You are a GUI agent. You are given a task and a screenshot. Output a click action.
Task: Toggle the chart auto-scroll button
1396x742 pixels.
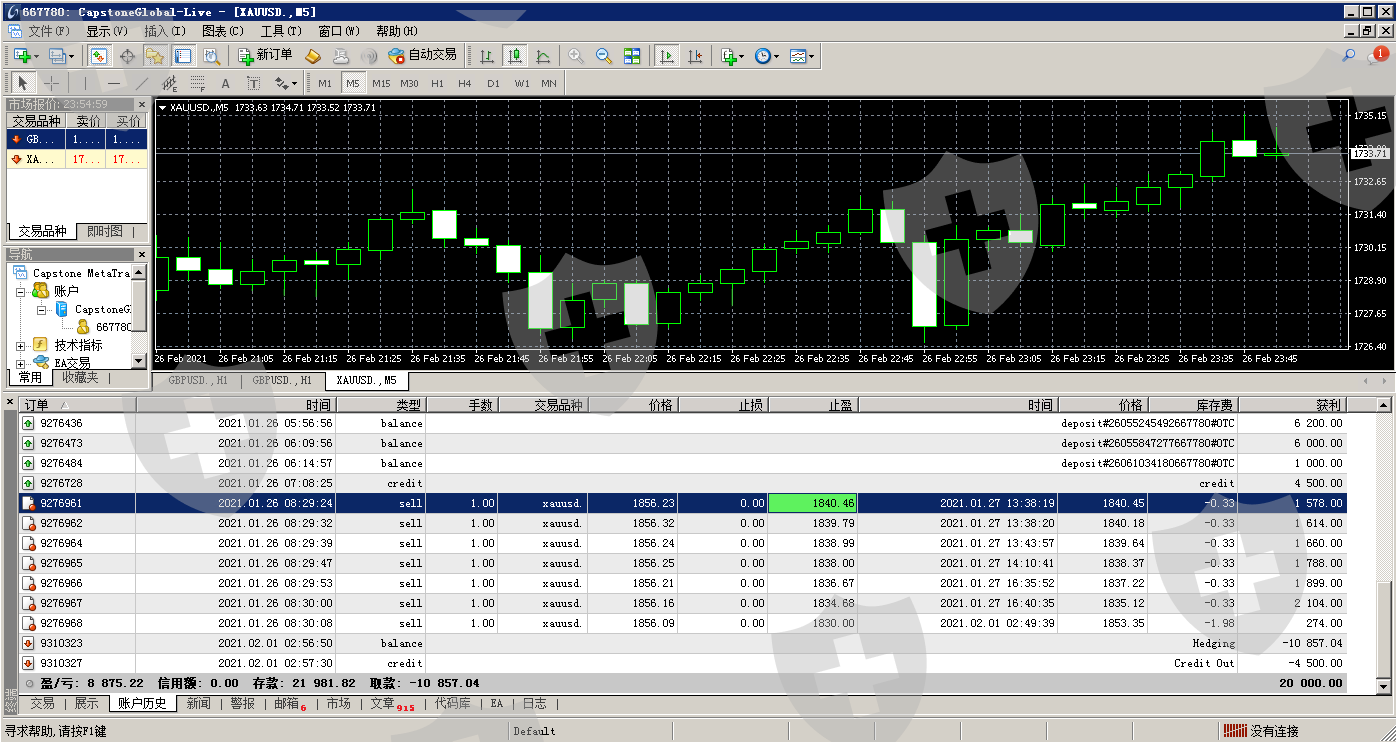[667, 56]
